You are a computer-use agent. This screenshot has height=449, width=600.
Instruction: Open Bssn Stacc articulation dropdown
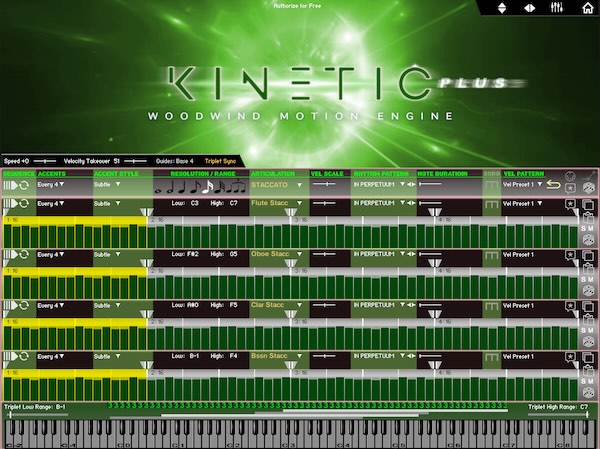276,356
